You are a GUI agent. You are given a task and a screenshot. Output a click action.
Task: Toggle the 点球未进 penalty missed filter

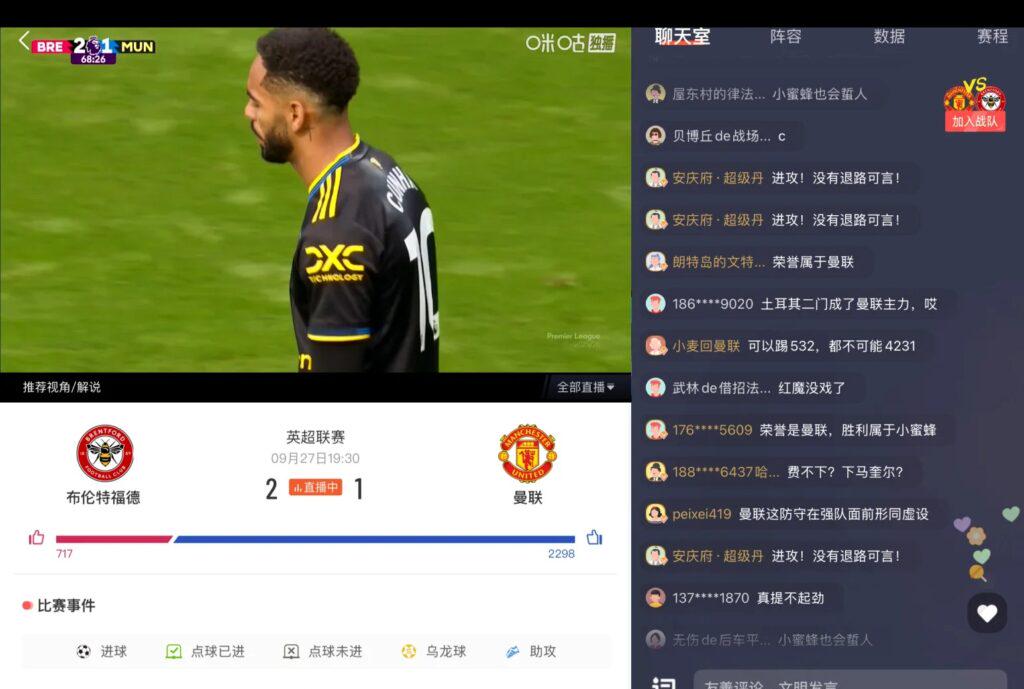coord(323,651)
